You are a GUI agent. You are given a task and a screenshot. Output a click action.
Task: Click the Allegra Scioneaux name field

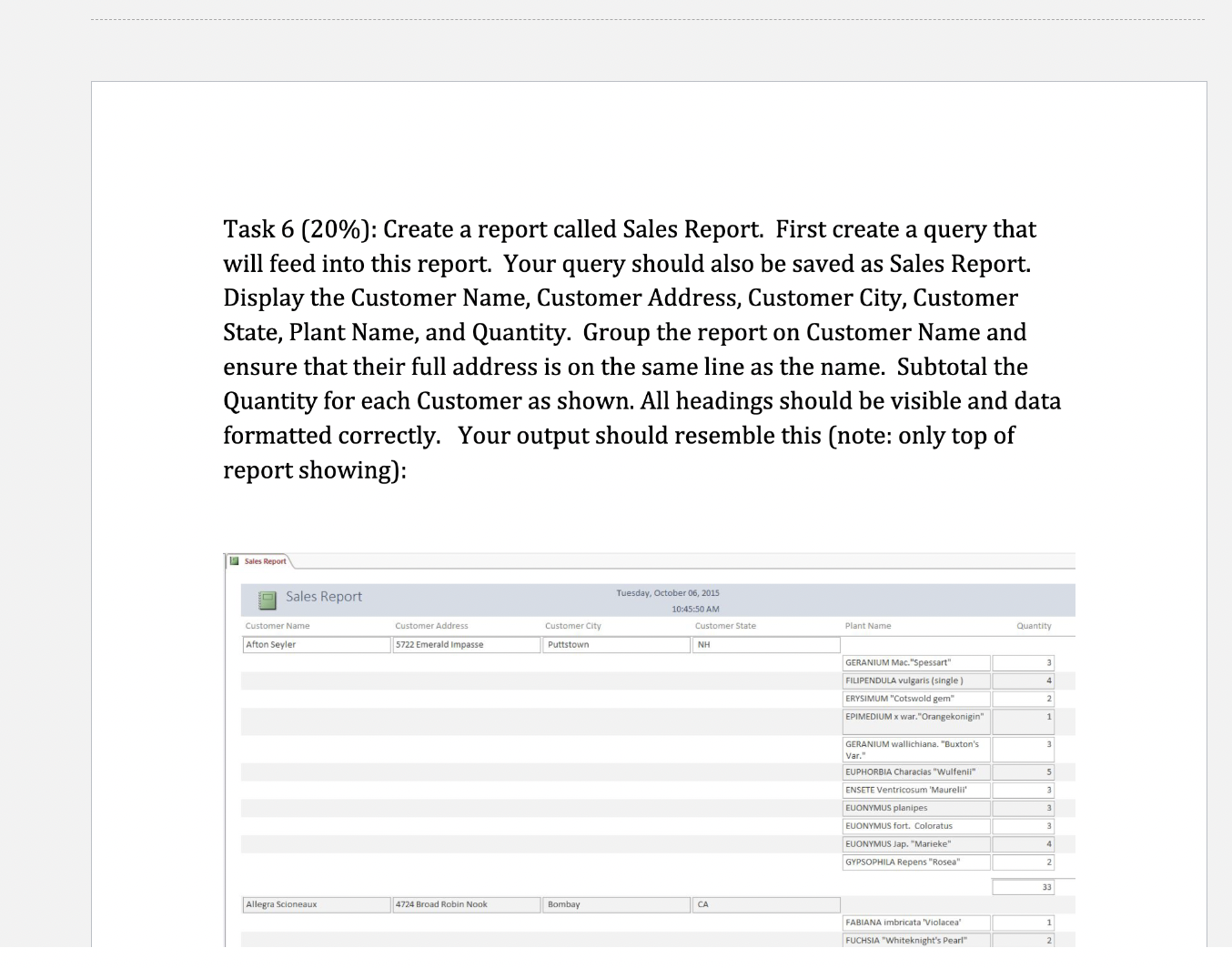316,904
